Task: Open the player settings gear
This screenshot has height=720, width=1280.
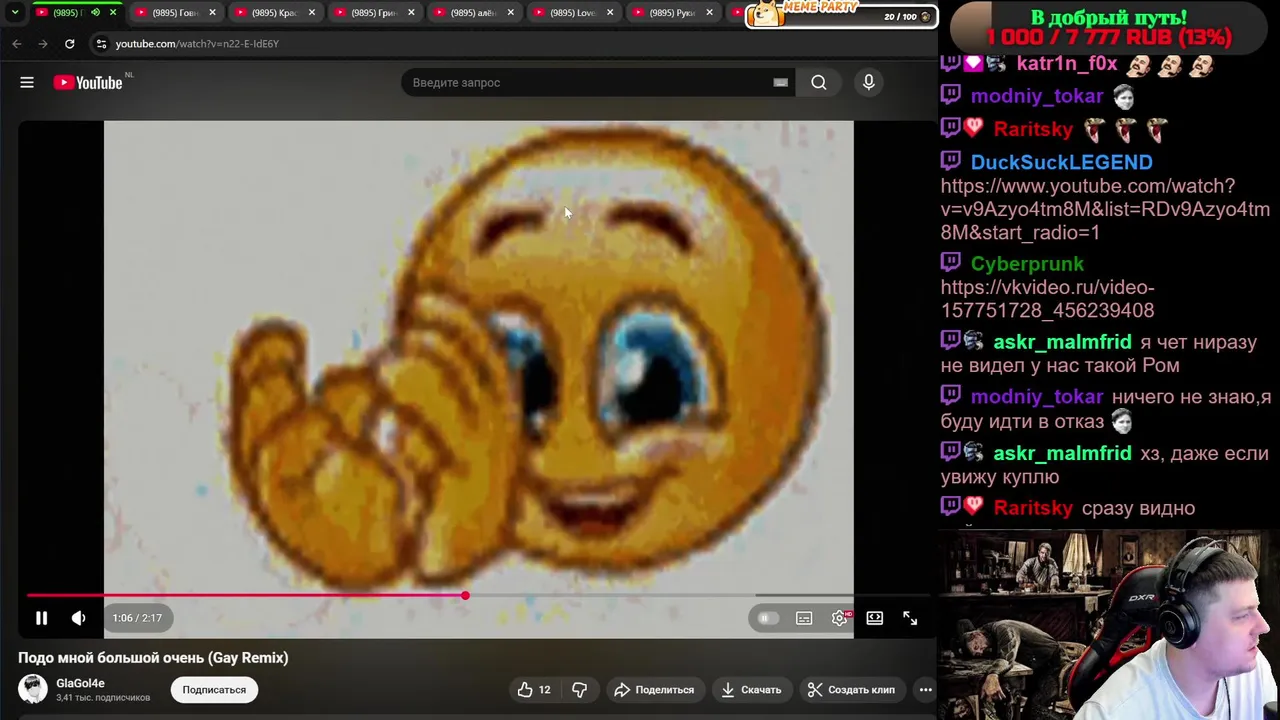Action: 840,618
